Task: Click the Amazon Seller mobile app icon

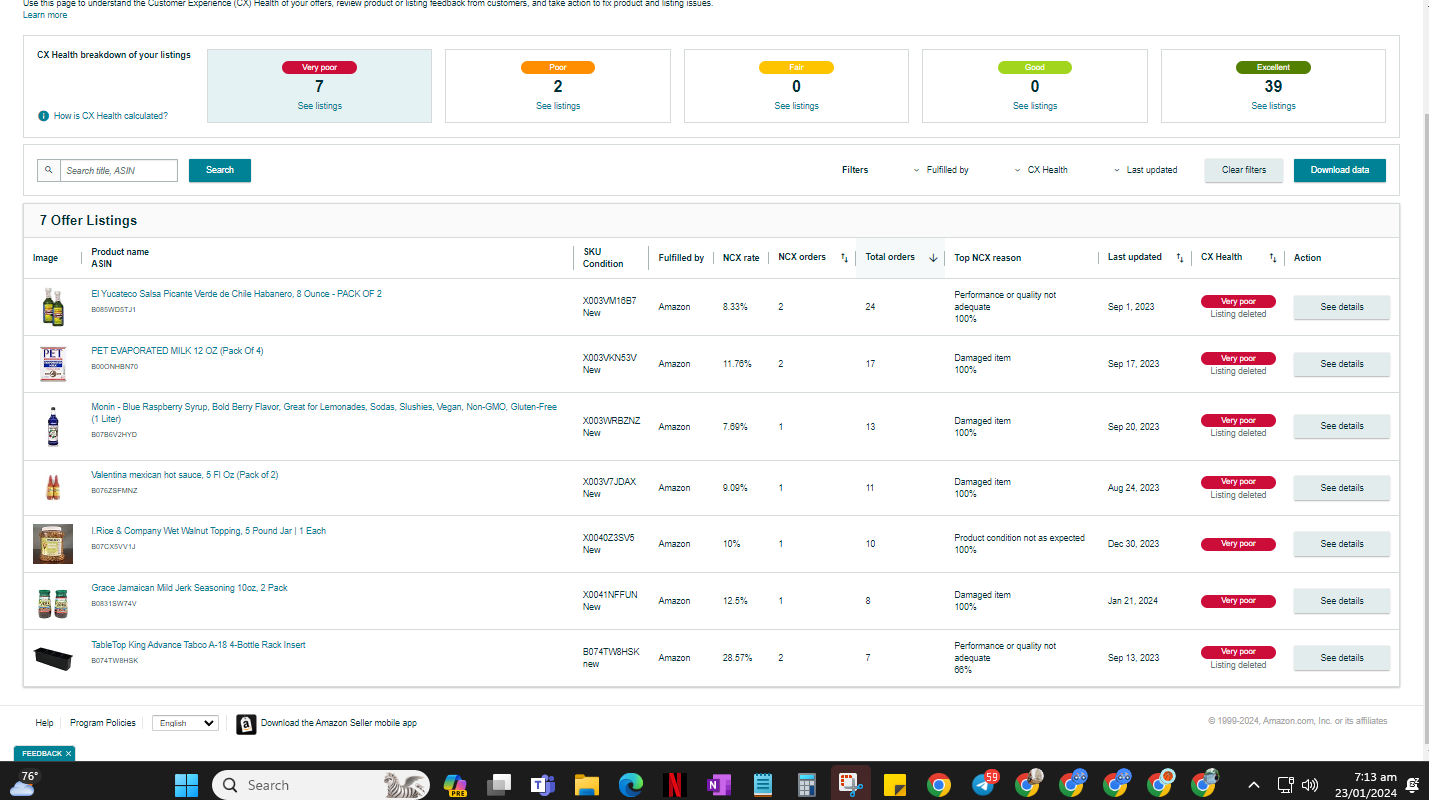Action: tap(246, 724)
